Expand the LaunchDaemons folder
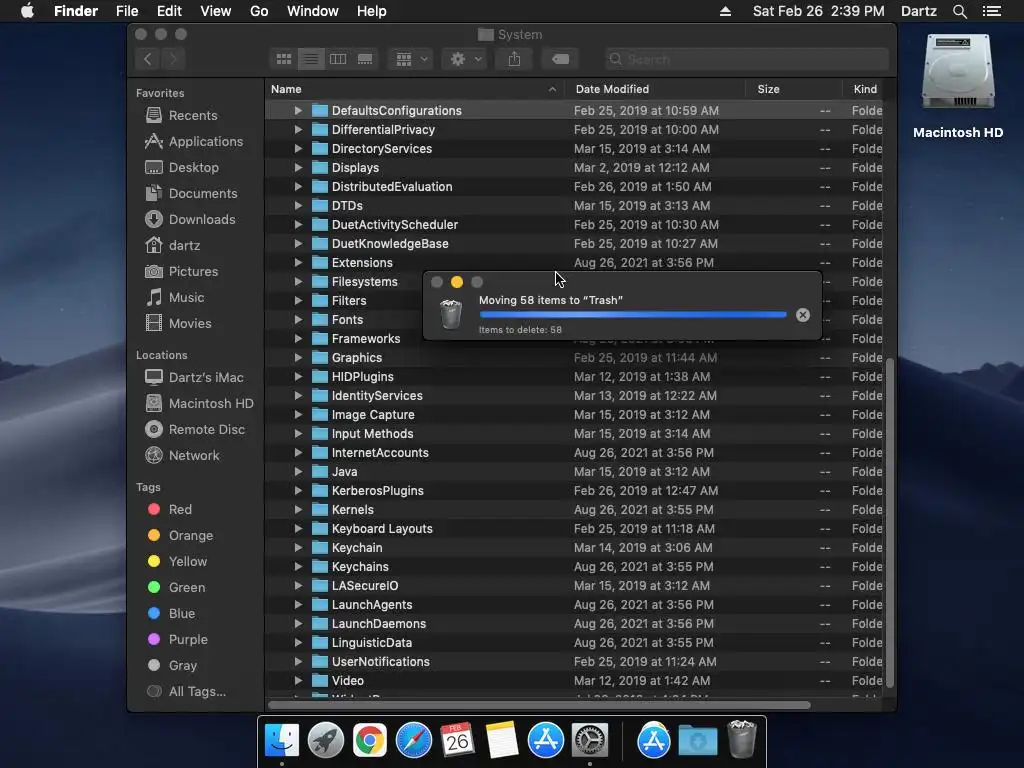 298,624
